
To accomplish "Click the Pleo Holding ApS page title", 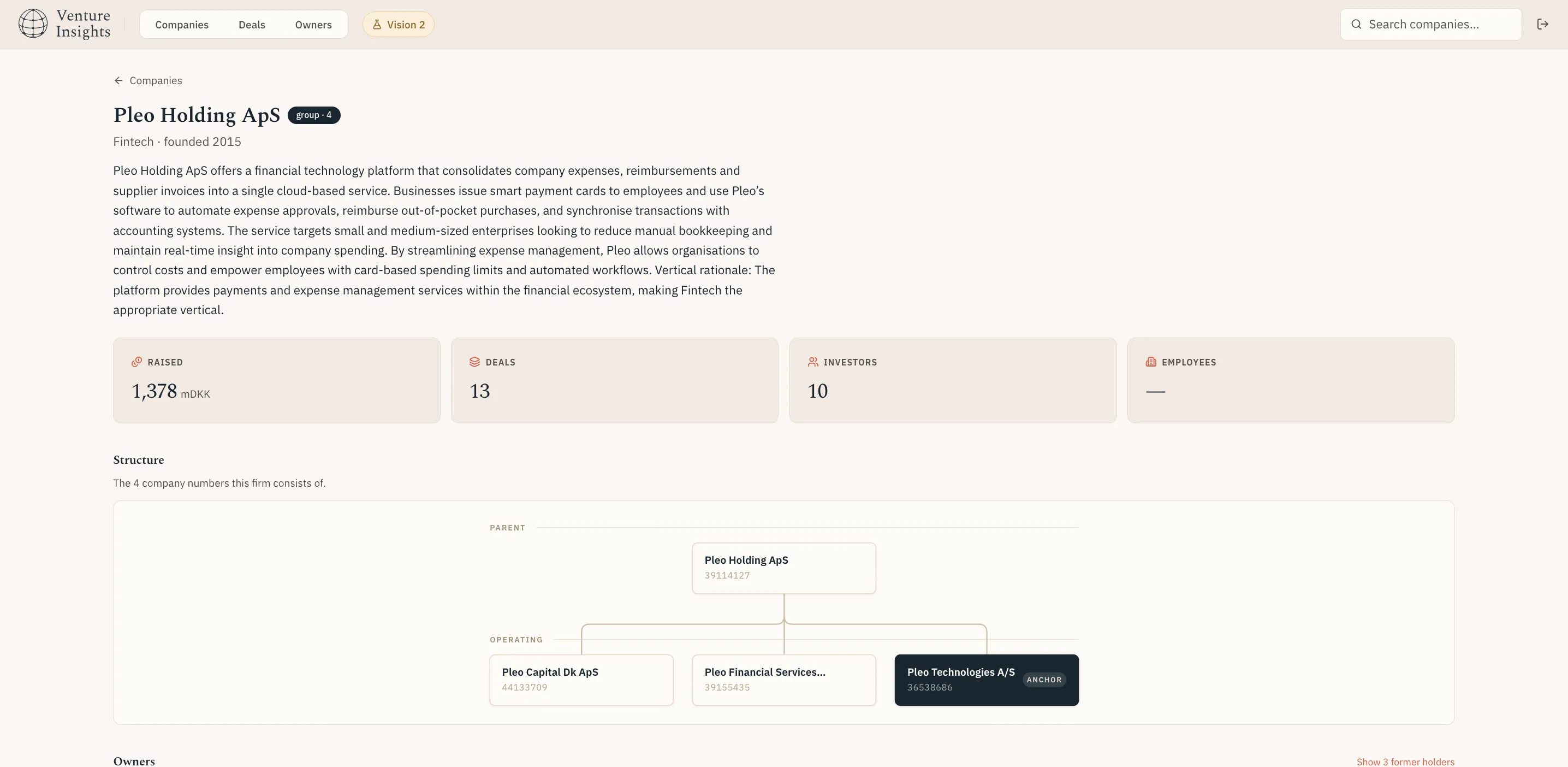I will pos(197,115).
